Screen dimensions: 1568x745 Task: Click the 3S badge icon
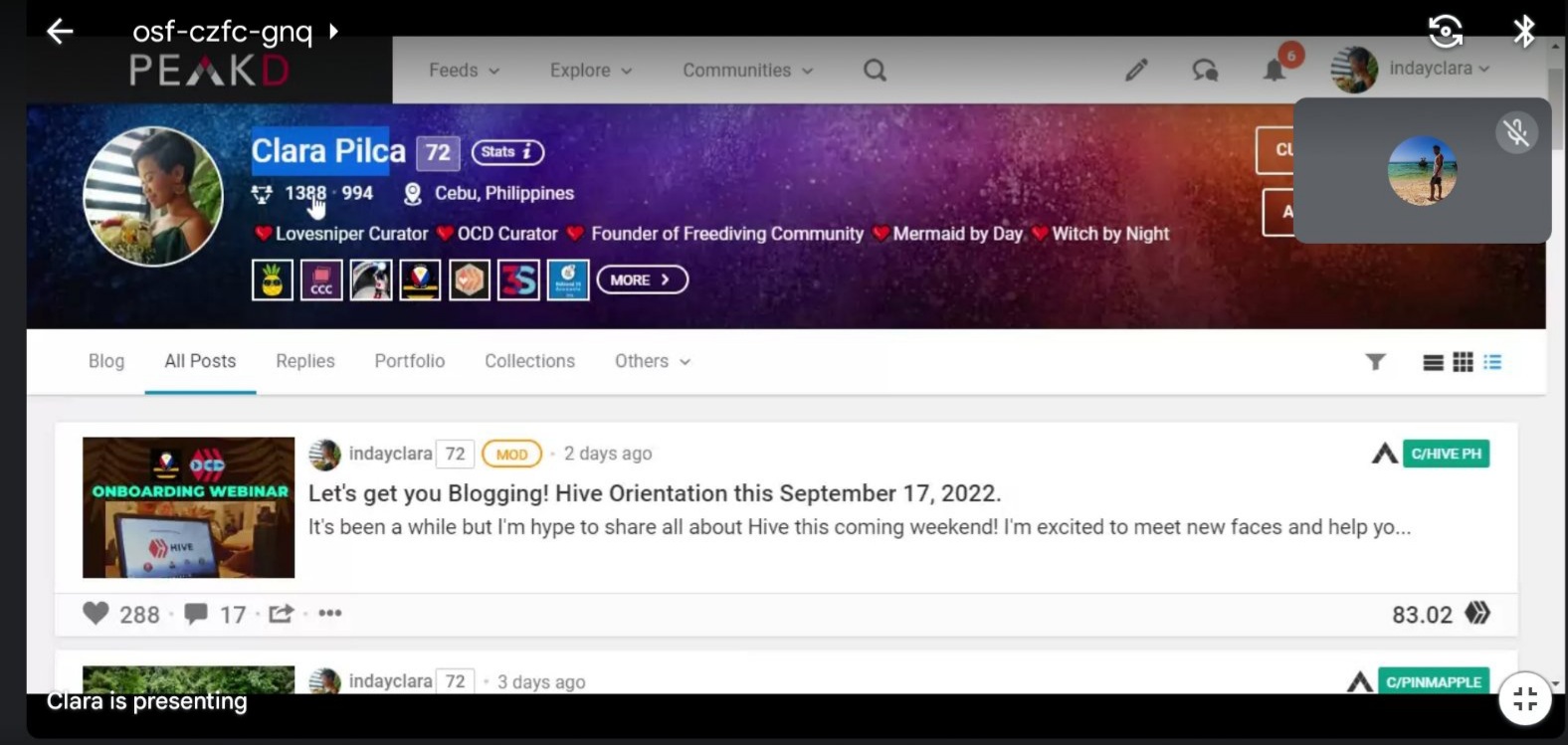click(518, 280)
